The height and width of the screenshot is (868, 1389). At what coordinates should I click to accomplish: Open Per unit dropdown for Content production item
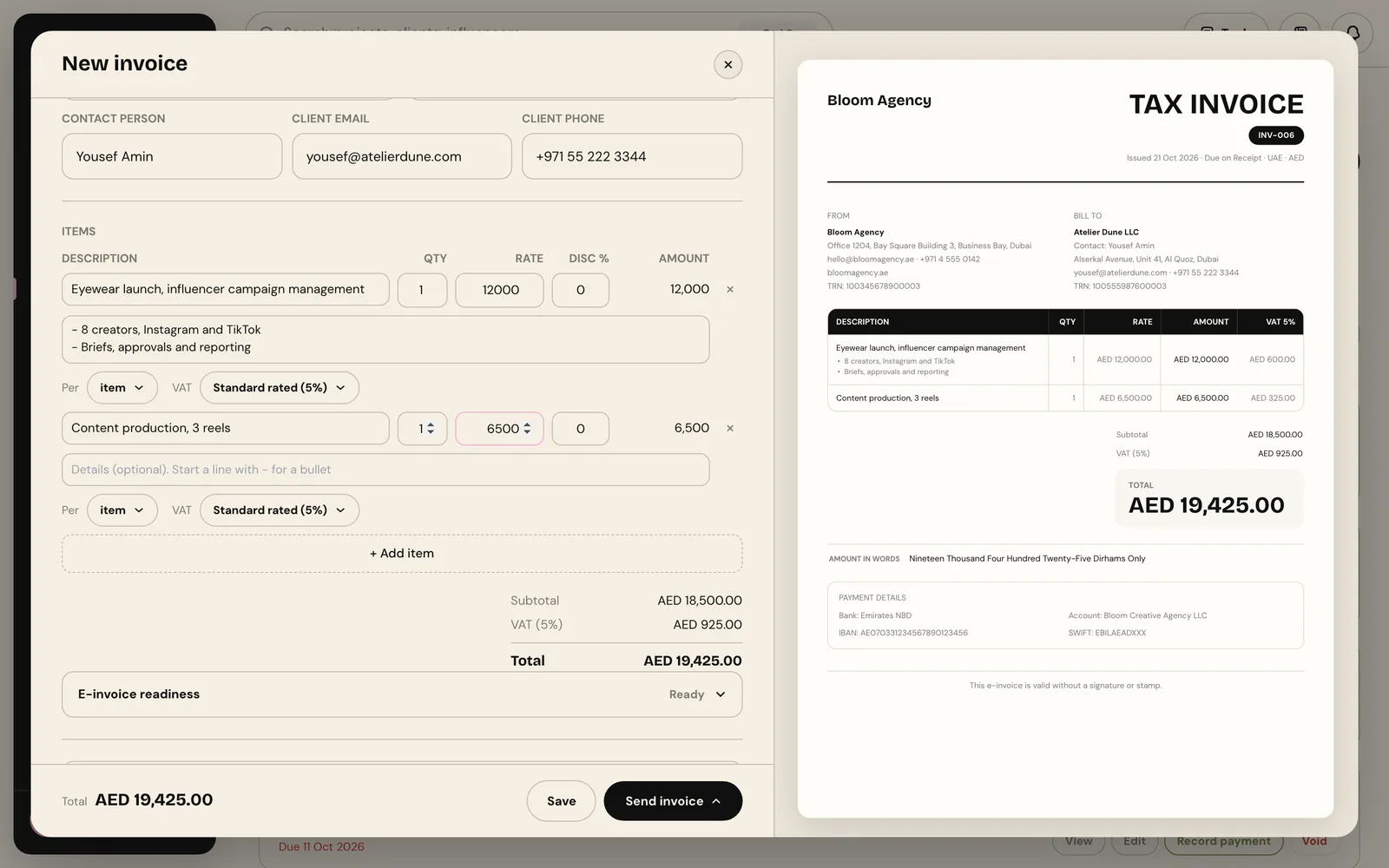(x=122, y=510)
